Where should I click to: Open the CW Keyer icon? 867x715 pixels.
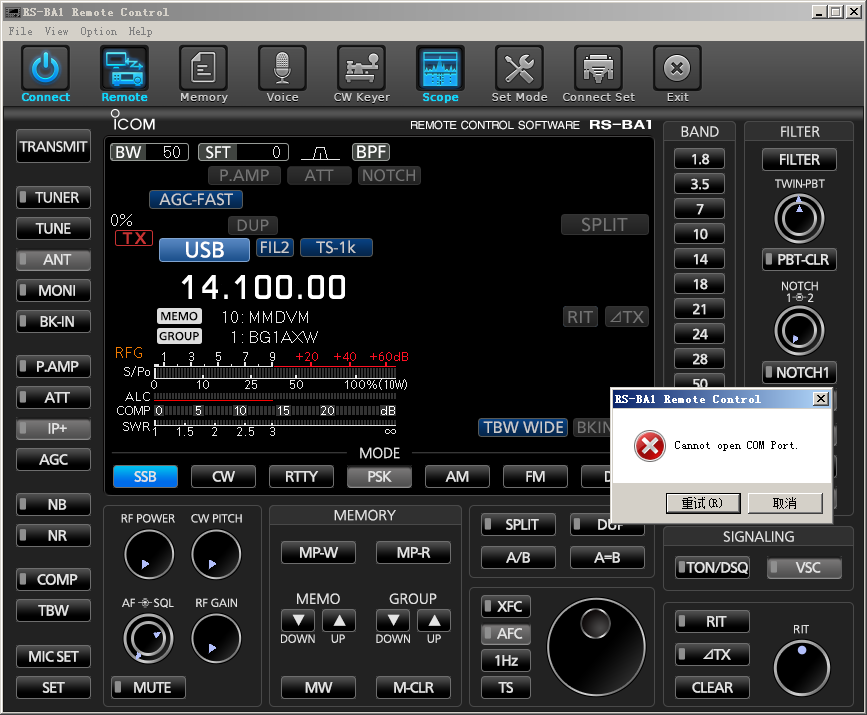point(362,68)
